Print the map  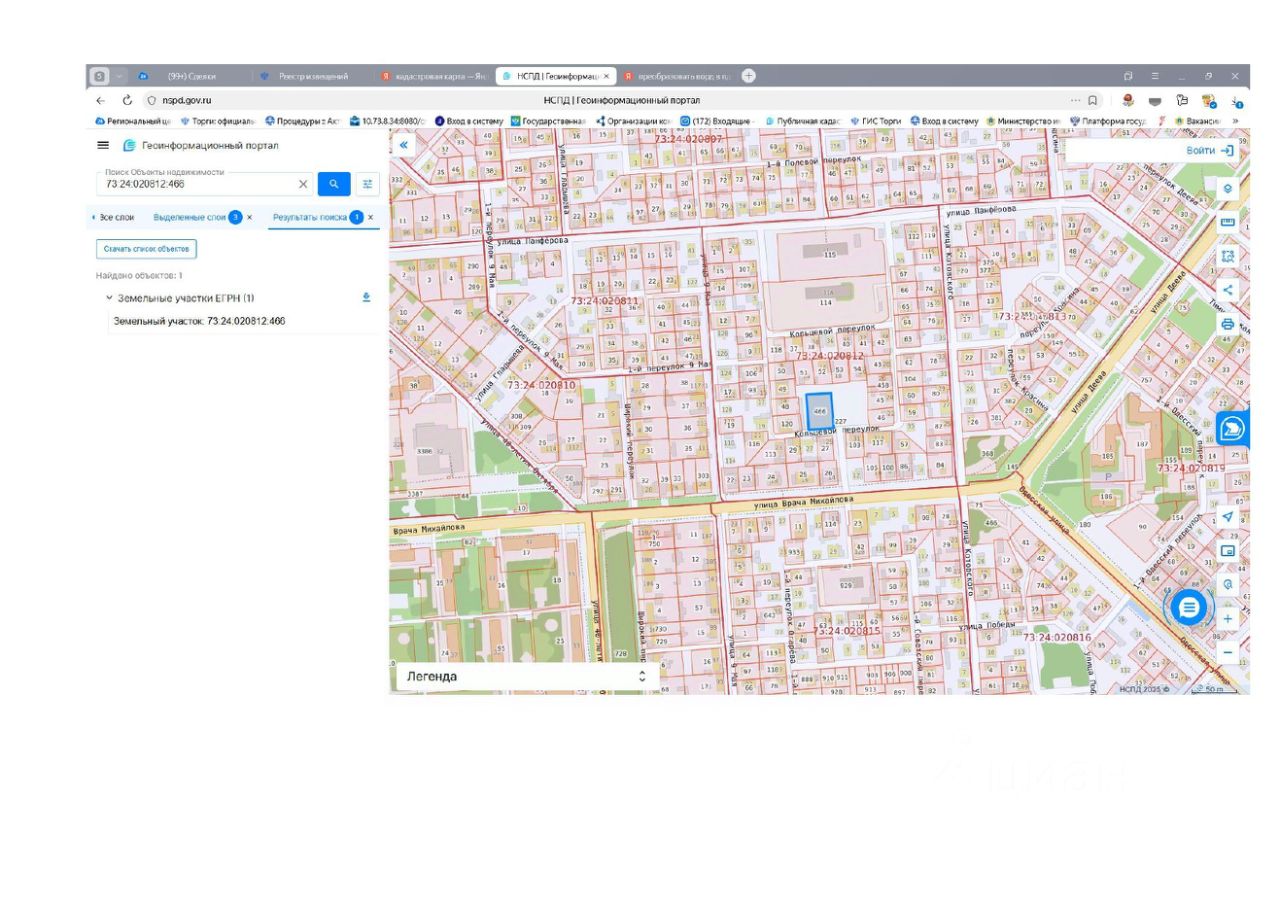(x=1228, y=324)
